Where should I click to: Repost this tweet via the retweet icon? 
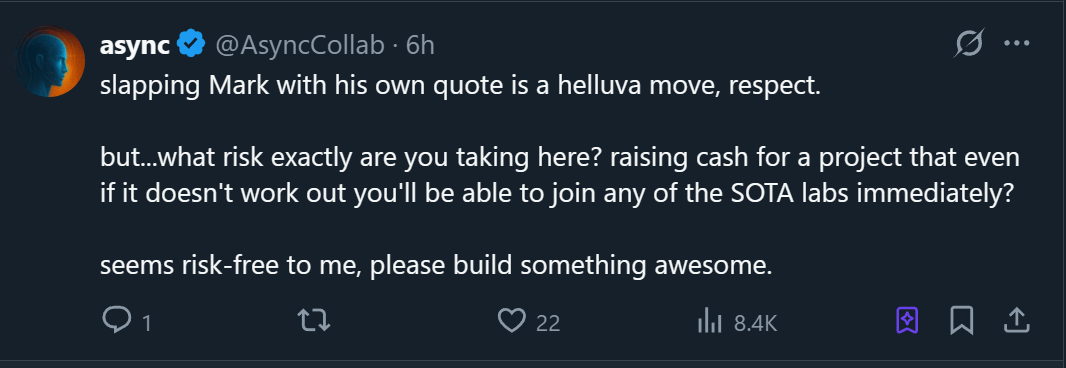point(315,320)
